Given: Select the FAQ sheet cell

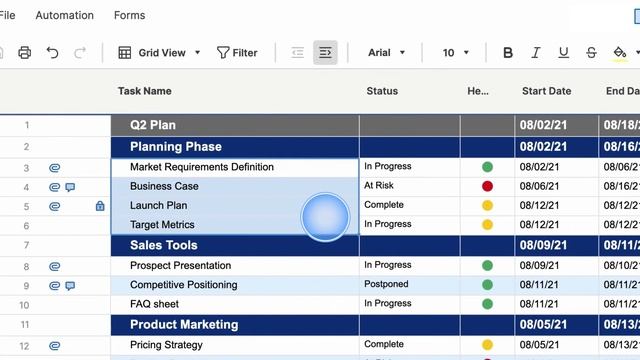Looking at the screenshot, I should coord(235,304).
